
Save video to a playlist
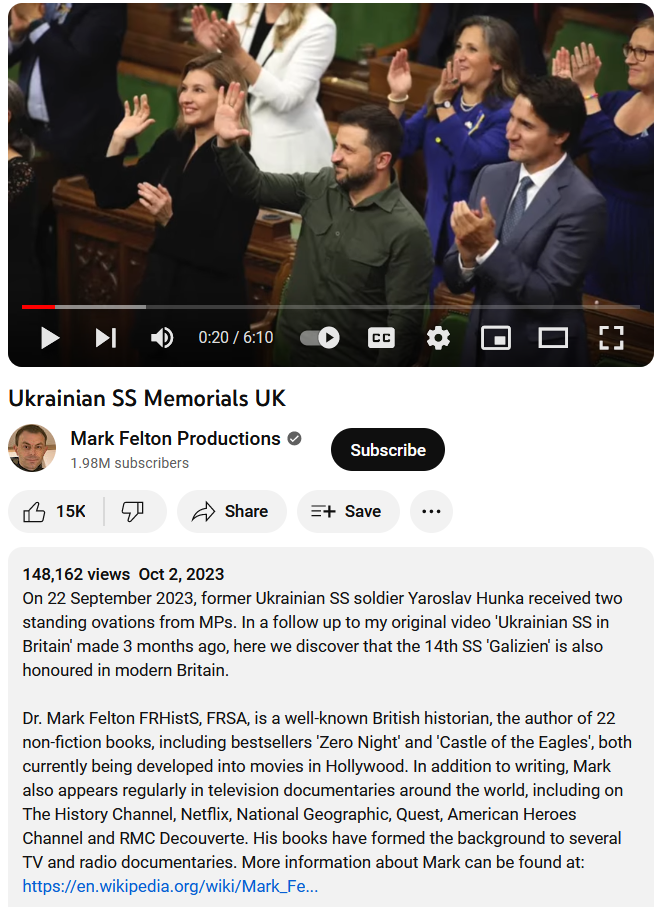347,512
